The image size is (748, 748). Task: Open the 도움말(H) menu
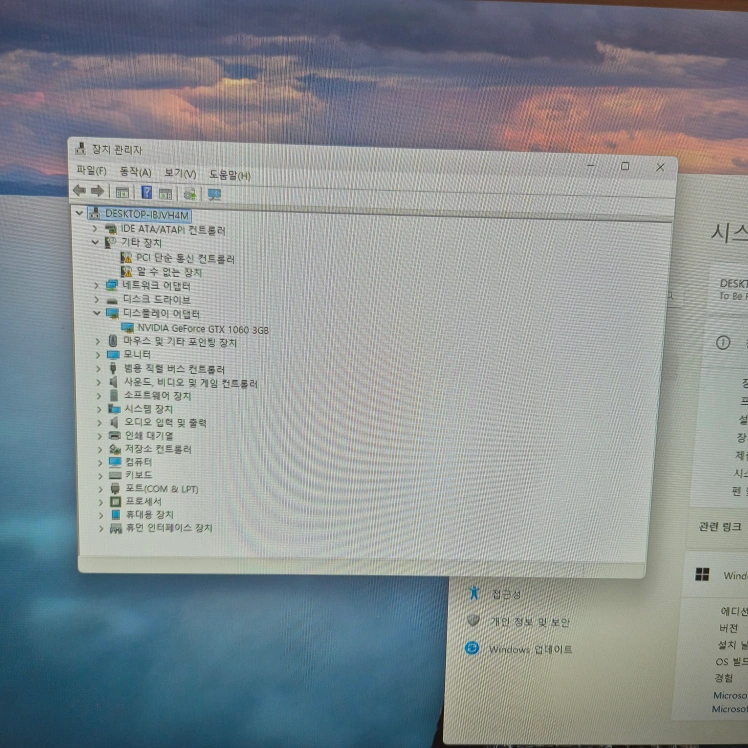point(229,175)
